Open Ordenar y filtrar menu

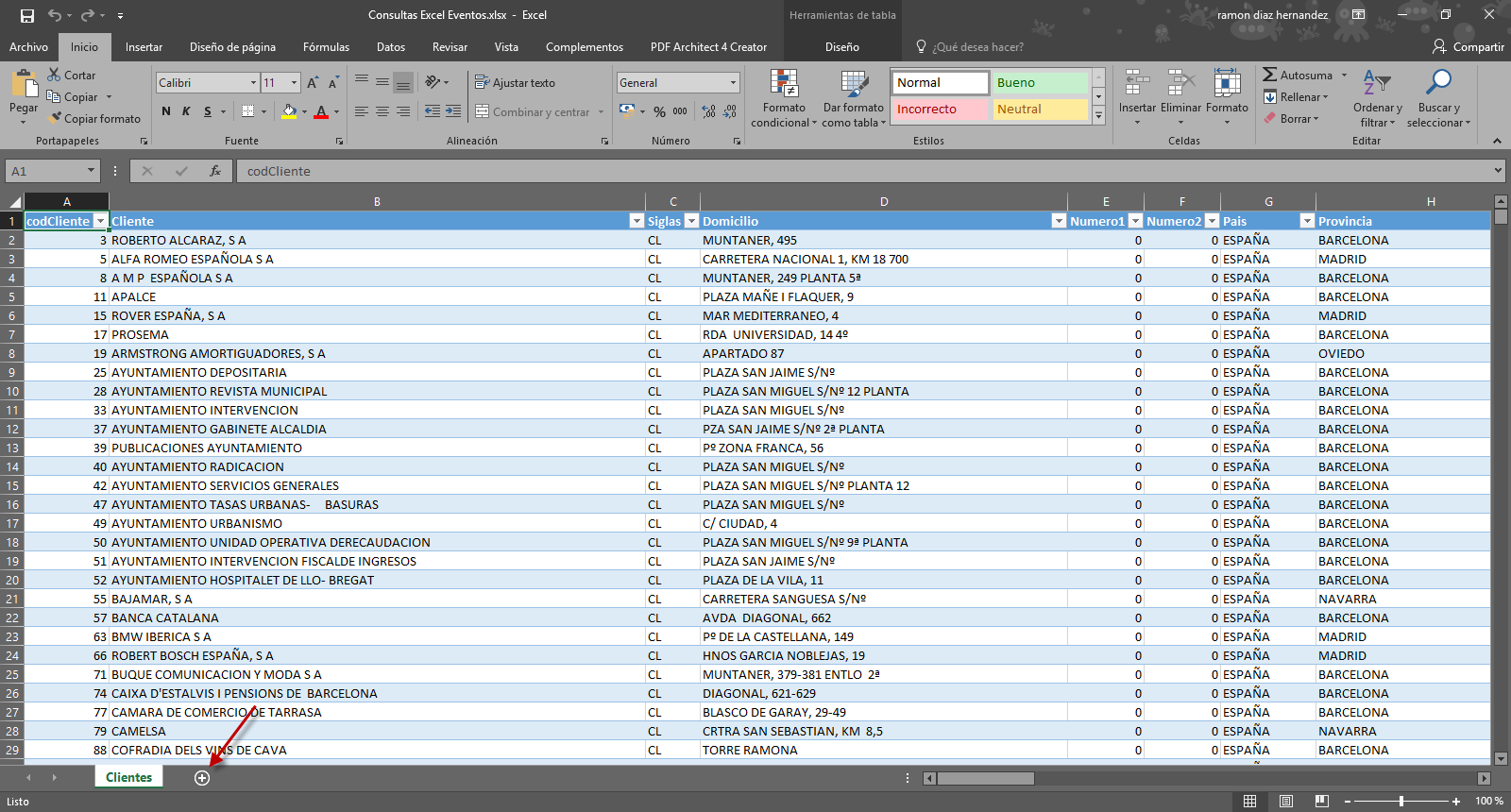(x=1377, y=98)
